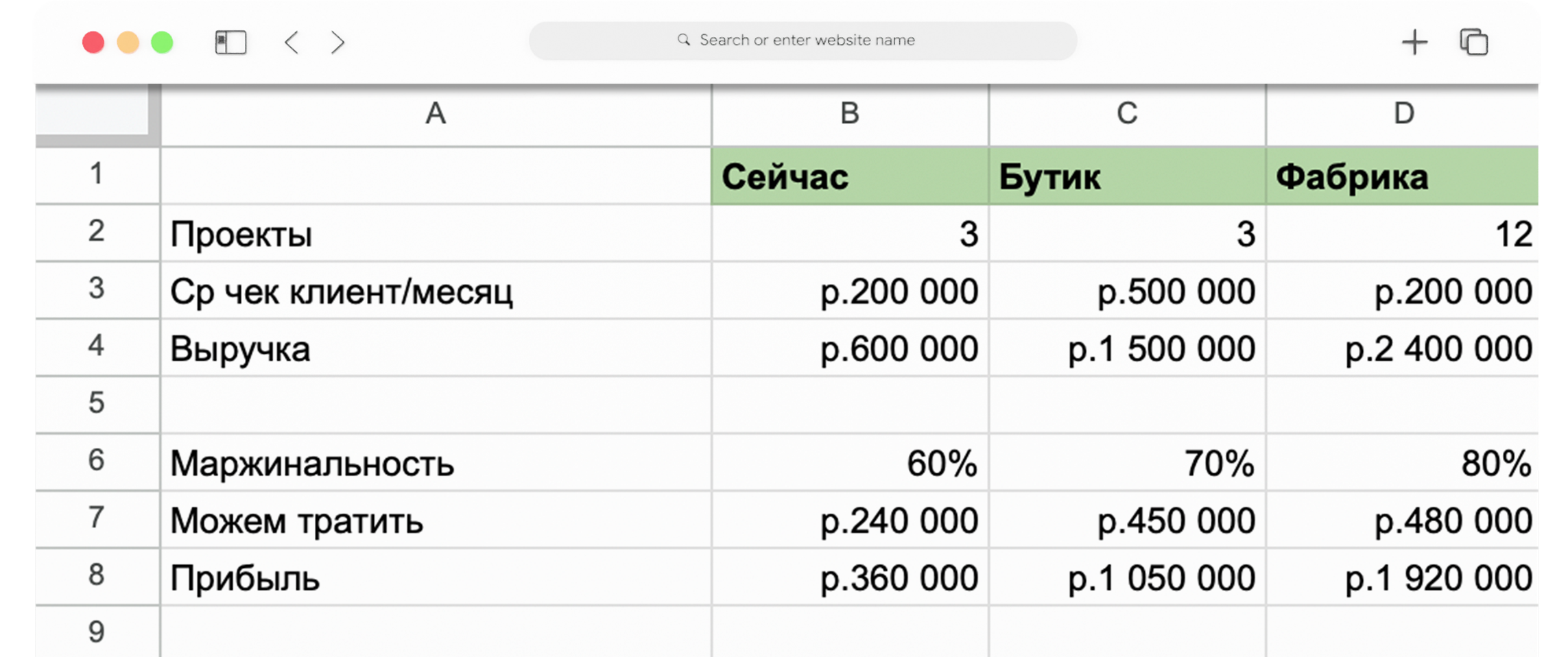
Task: Select the green Сейчас header cell
Action: 849,176
